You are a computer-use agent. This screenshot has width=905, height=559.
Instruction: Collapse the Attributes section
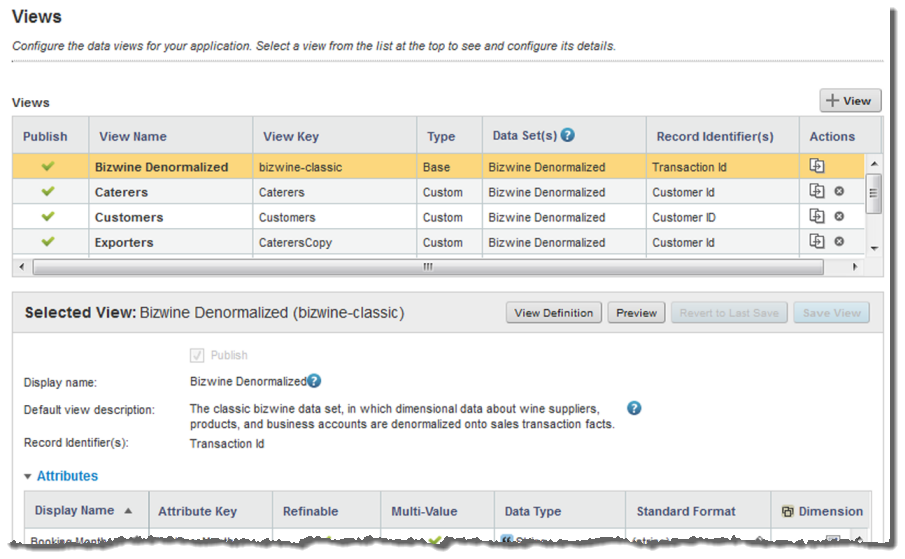tap(28, 477)
